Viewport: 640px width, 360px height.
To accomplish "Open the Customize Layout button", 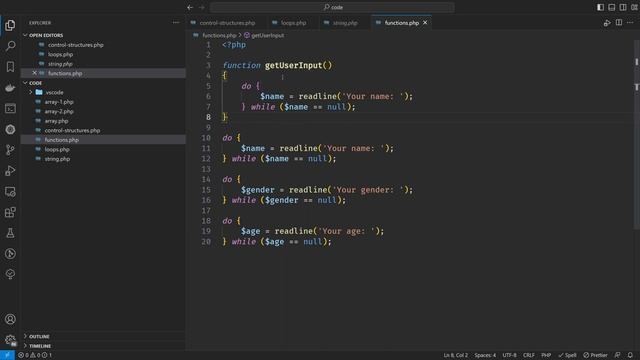I will pos(634,7).
